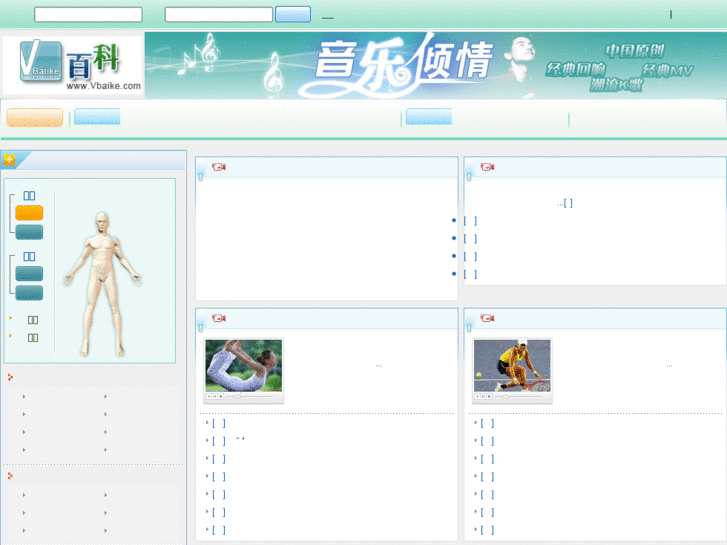Select the blue tab farthest from the orange tab

[428, 116]
